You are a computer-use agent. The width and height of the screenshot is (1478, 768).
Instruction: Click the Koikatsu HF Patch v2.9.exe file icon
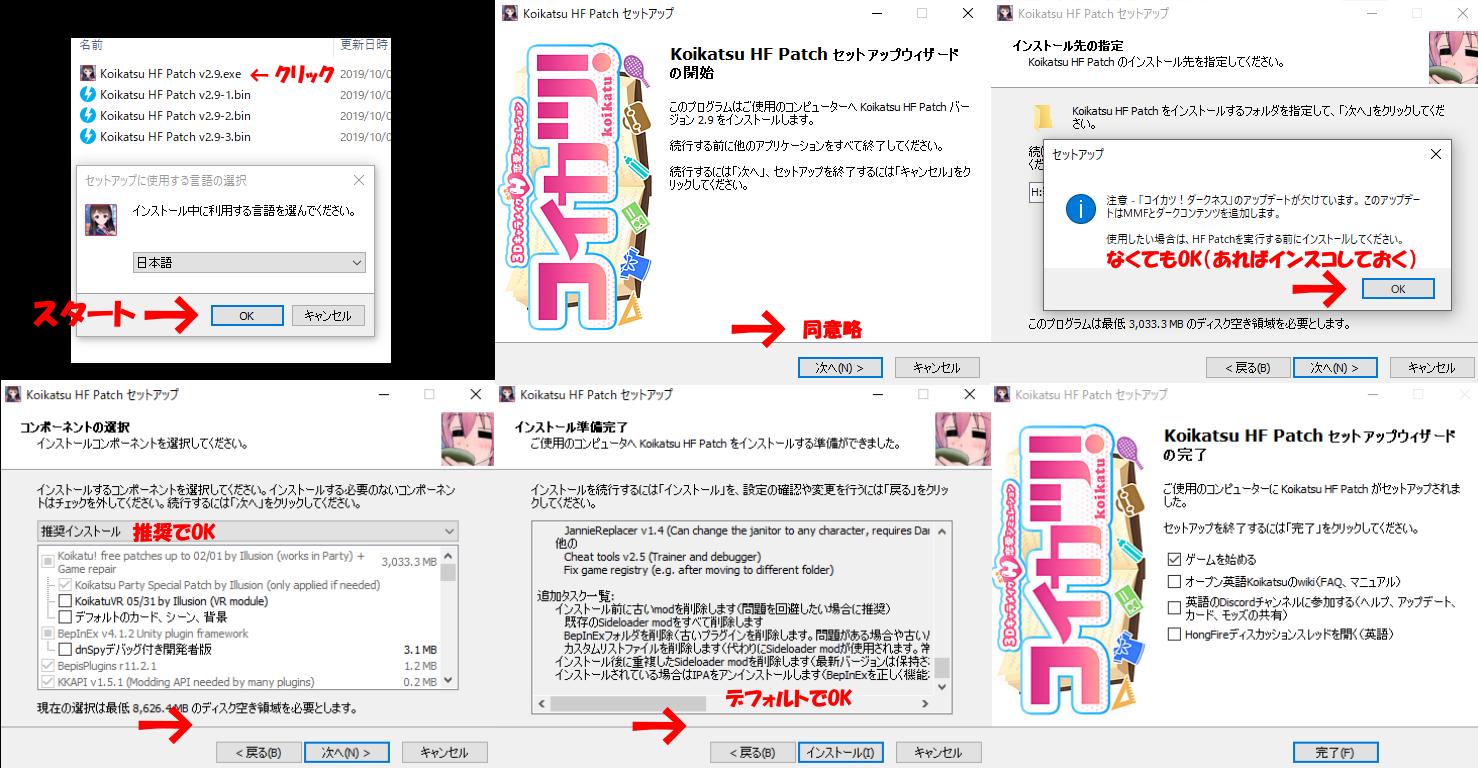(88, 73)
